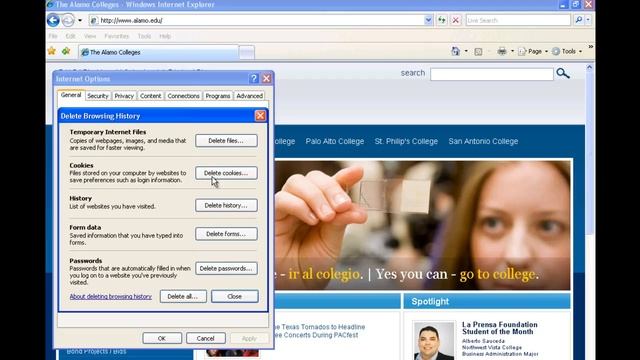Image resolution: width=640 pixels, height=360 pixels.
Task: Switch to the General tab
Action: coord(71,95)
